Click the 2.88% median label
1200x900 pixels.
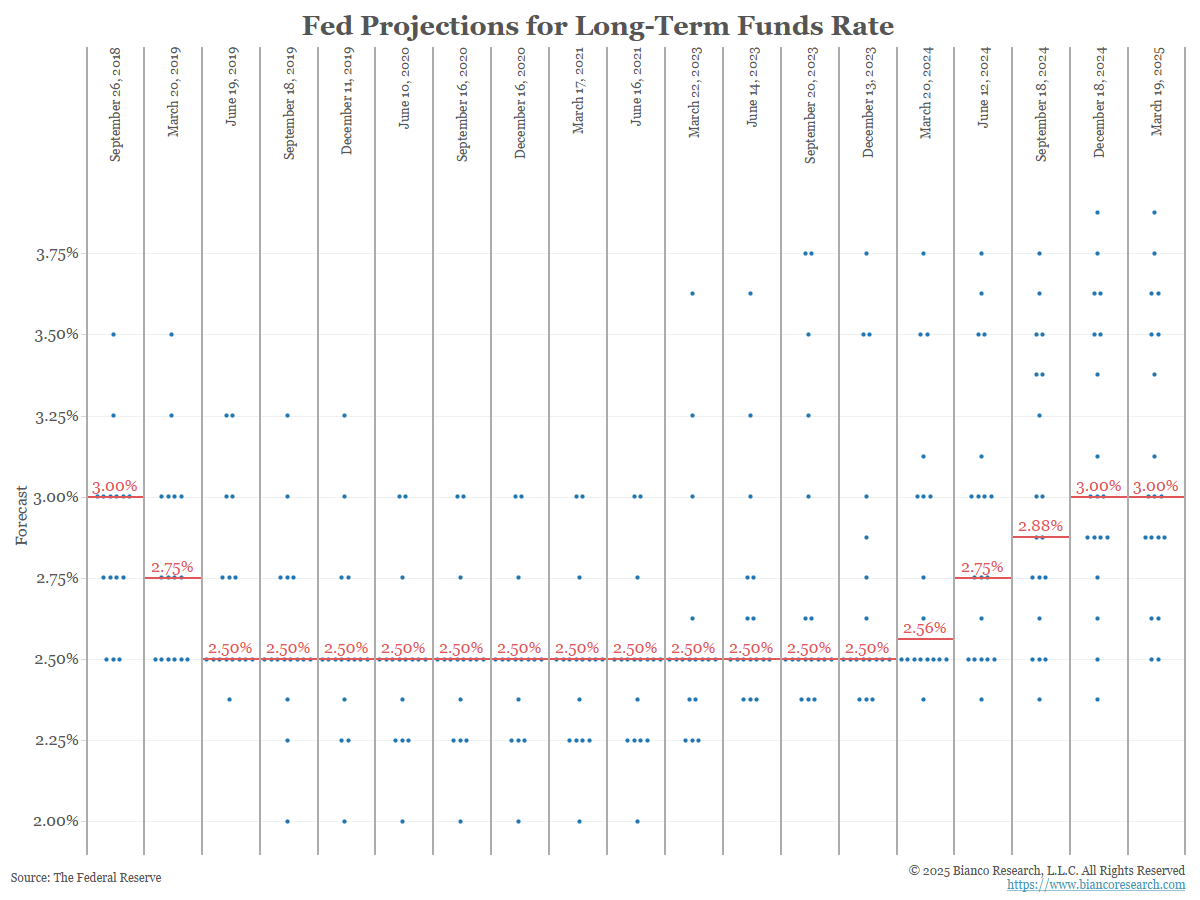click(x=1041, y=526)
